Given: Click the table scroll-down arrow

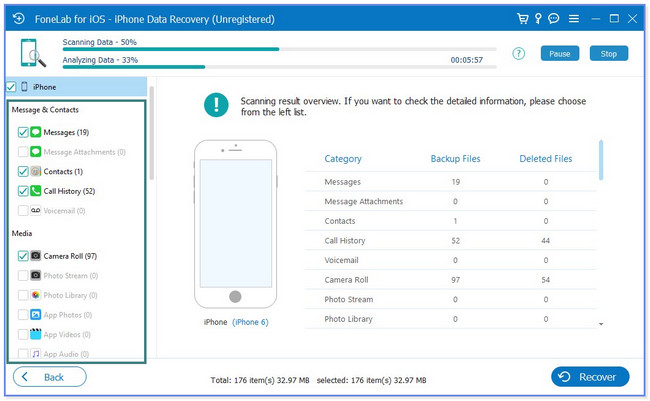Looking at the screenshot, I should [601, 324].
